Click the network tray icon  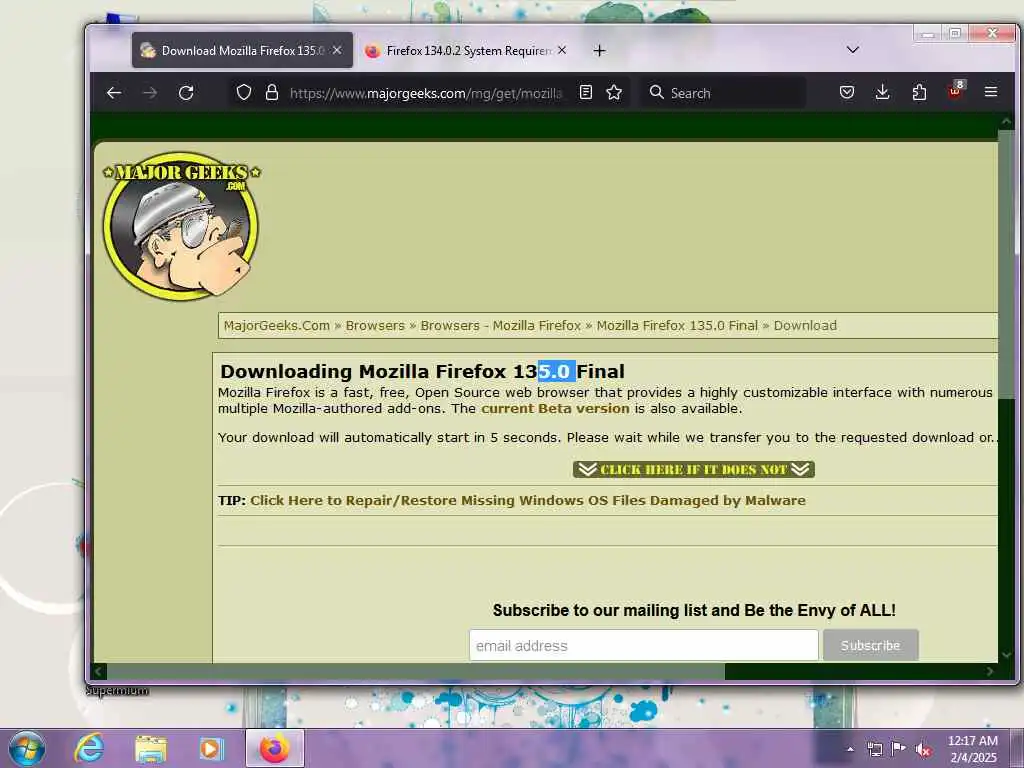click(x=874, y=749)
